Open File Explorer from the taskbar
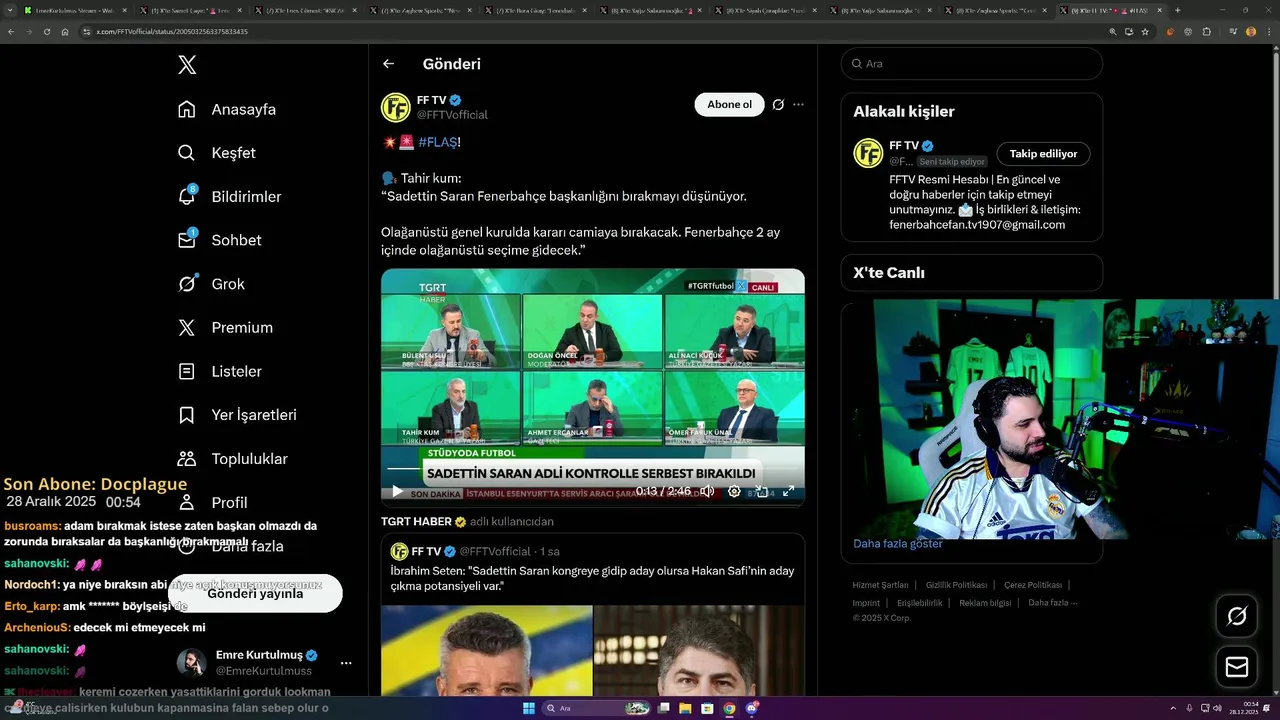The image size is (1280, 720). coord(685,708)
